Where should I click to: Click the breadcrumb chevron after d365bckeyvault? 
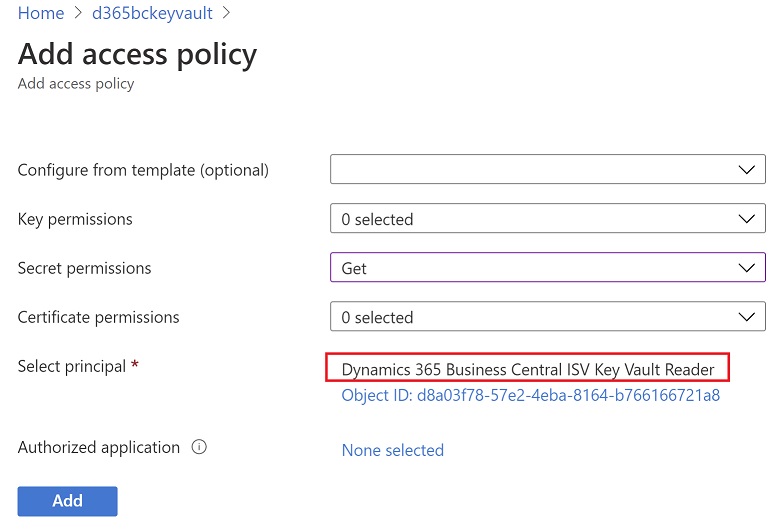coord(226,14)
